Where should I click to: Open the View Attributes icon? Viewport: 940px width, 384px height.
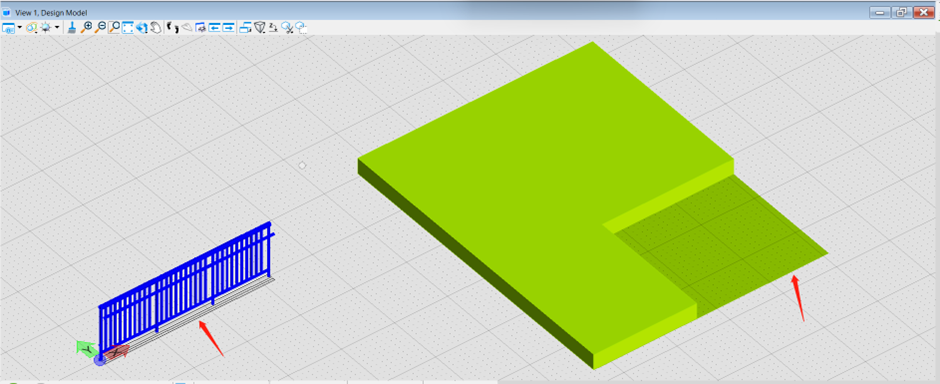pyautogui.click(x=8, y=28)
